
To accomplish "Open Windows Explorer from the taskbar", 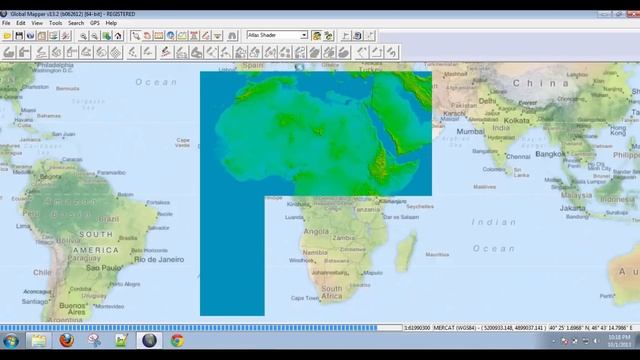I will (x=39, y=340).
